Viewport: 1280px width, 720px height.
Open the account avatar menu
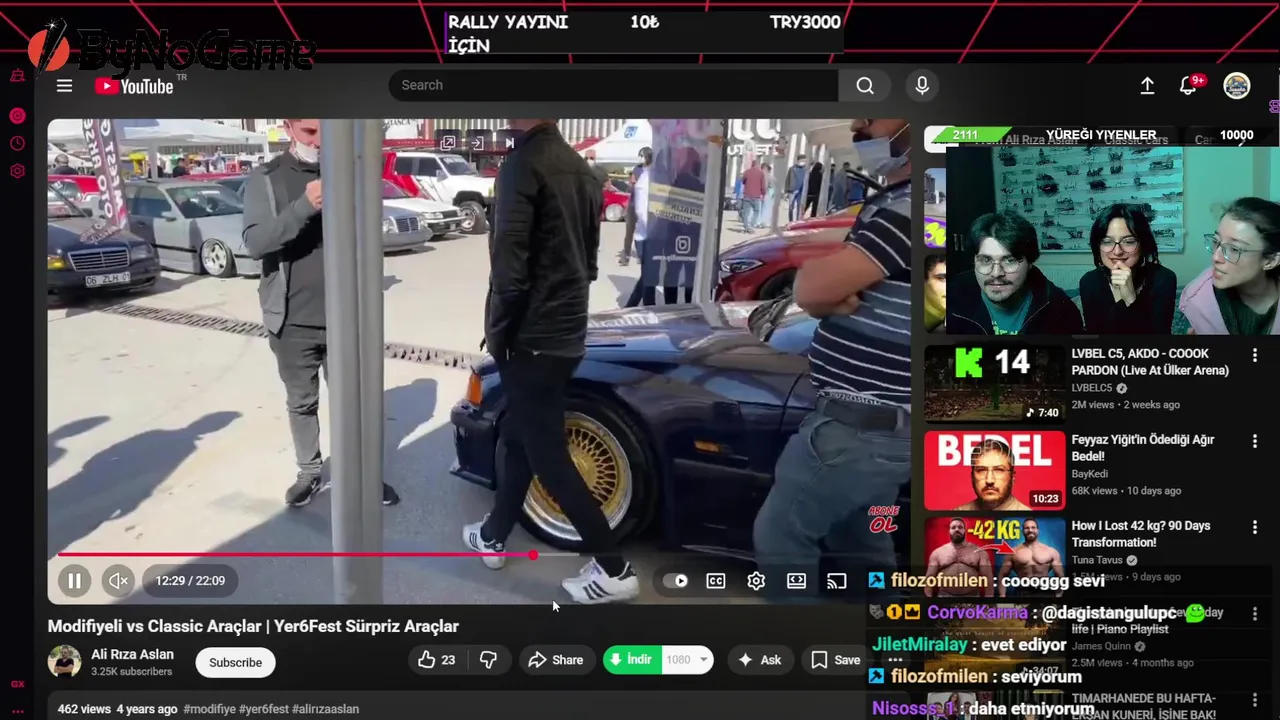pyautogui.click(x=1237, y=86)
